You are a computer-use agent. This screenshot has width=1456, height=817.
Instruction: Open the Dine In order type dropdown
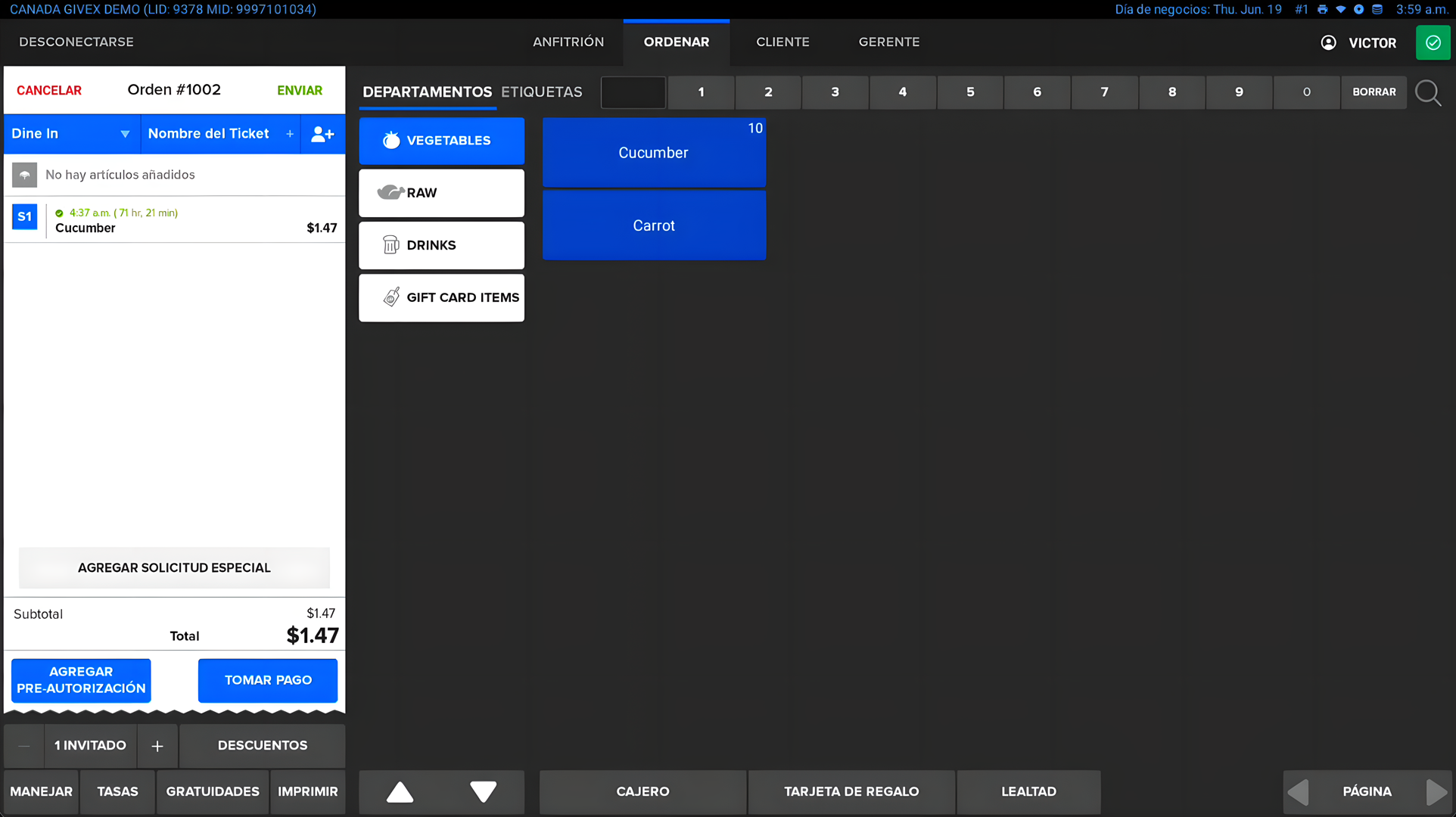[x=71, y=134]
